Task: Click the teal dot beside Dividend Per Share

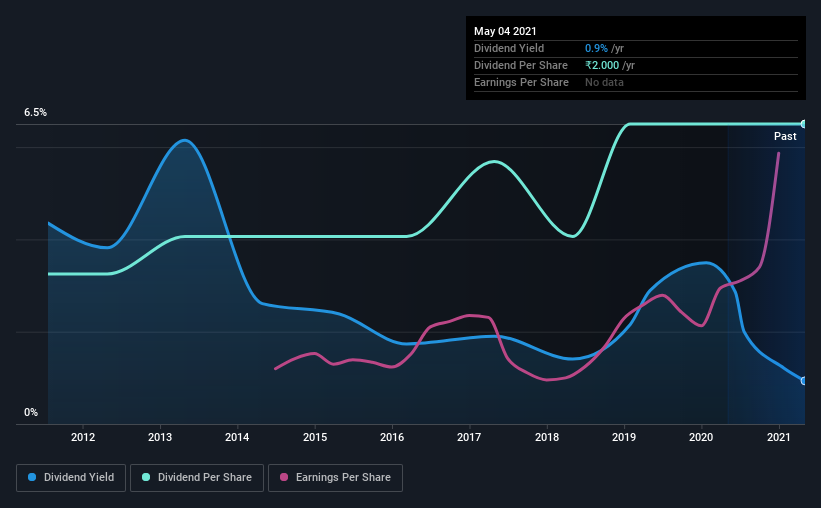Action: point(146,478)
